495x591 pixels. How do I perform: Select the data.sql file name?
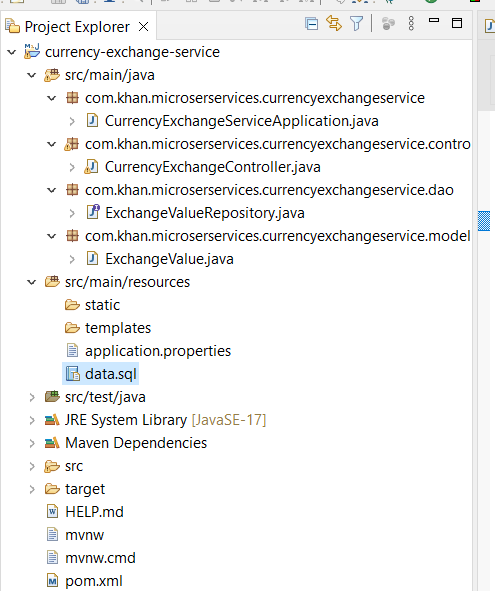pyautogui.click(x=111, y=374)
